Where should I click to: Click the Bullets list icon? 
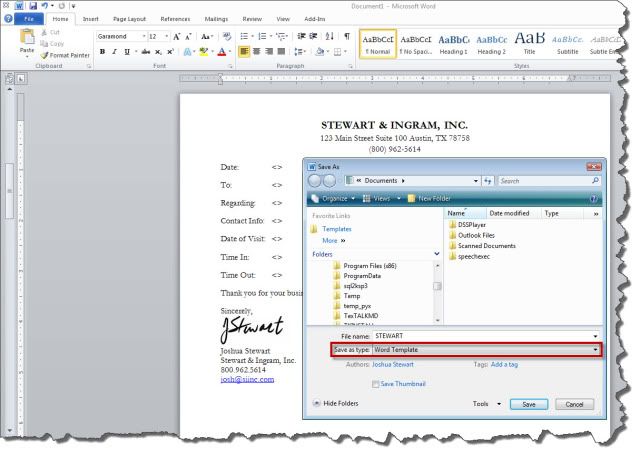coord(244,36)
